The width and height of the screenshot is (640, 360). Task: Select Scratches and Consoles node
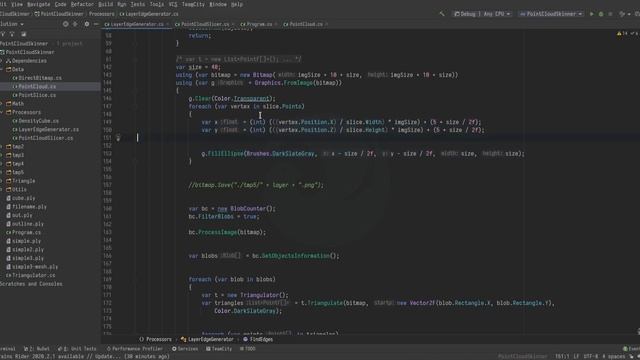(31, 284)
